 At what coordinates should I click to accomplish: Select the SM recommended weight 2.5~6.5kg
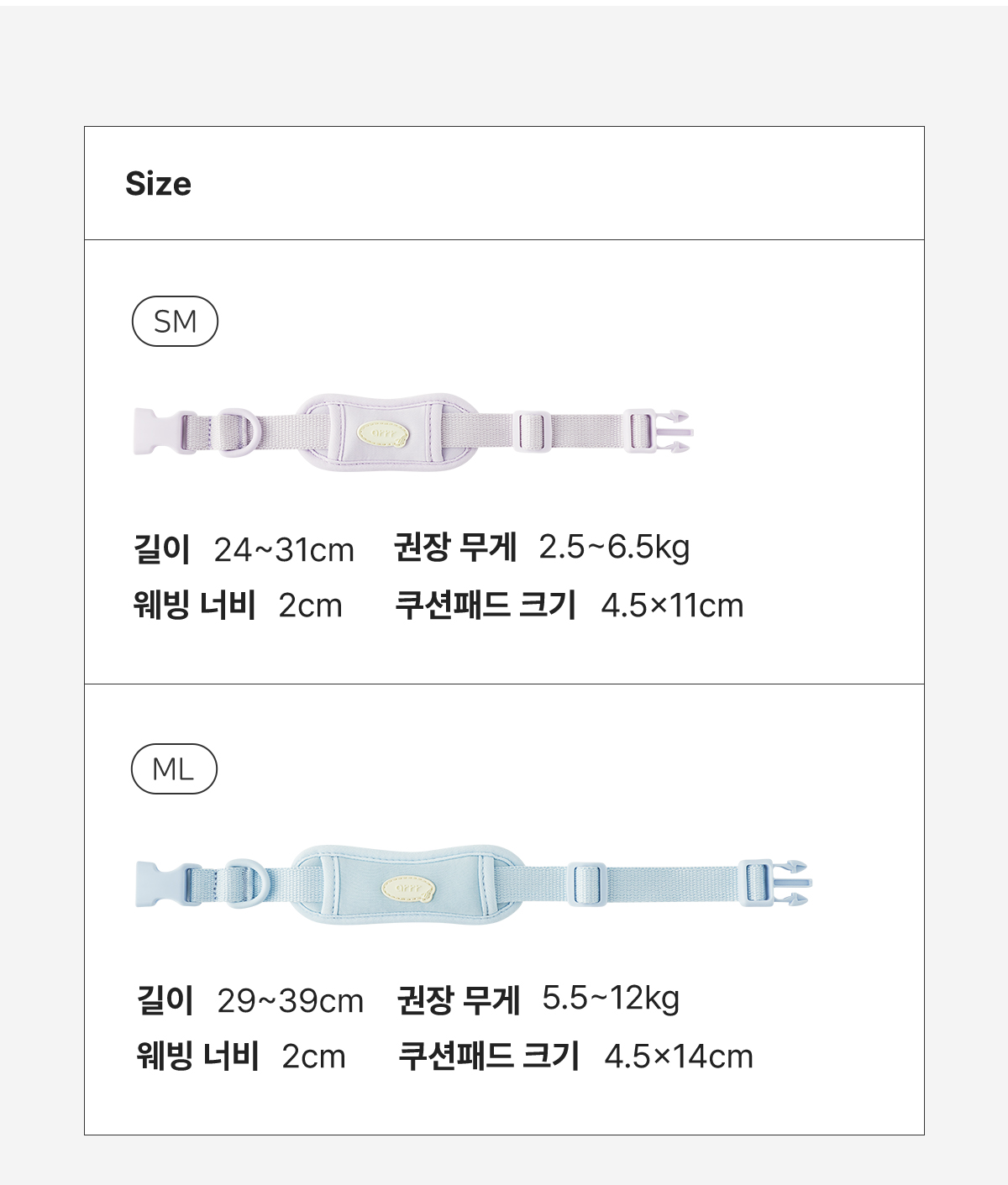(x=614, y=547)
